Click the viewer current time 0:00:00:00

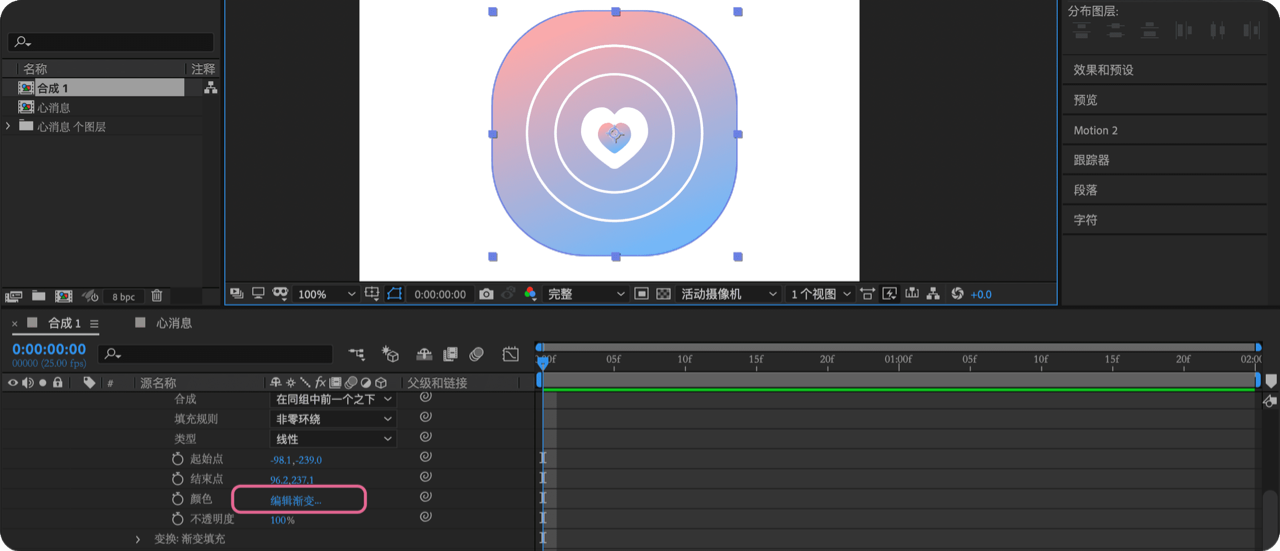click(440, 294)
